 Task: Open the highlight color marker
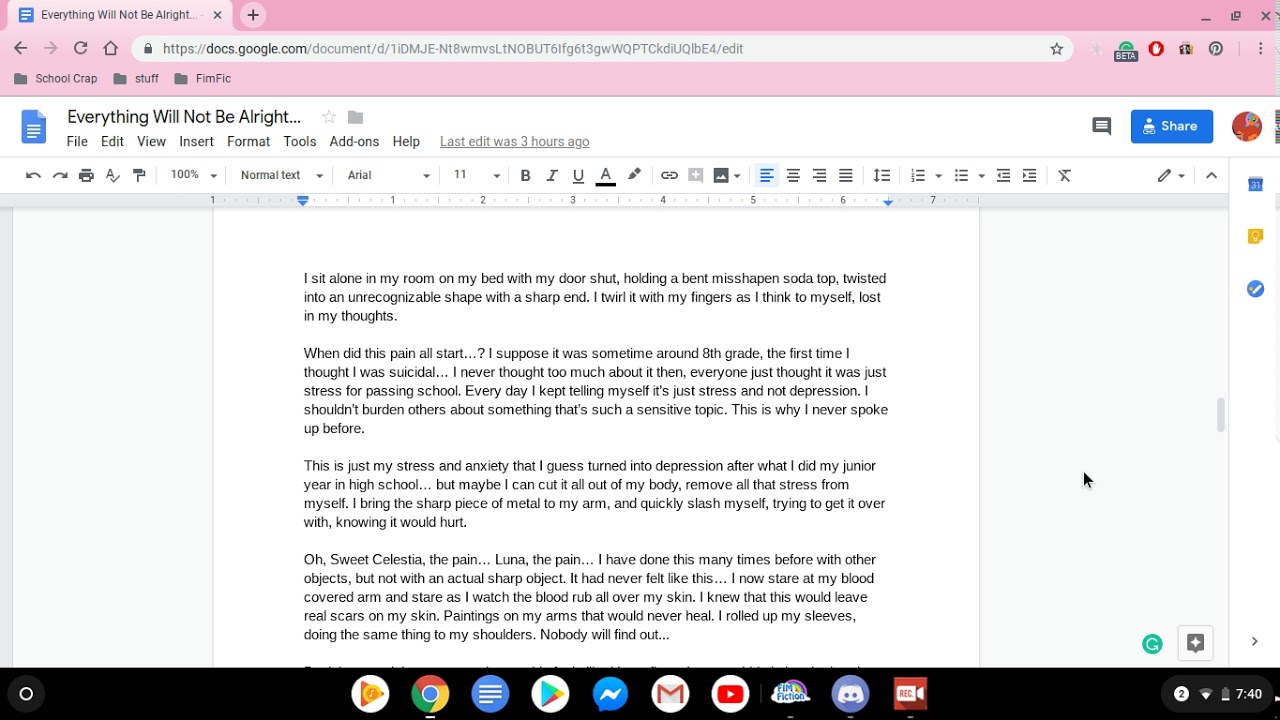coord(634,175)
